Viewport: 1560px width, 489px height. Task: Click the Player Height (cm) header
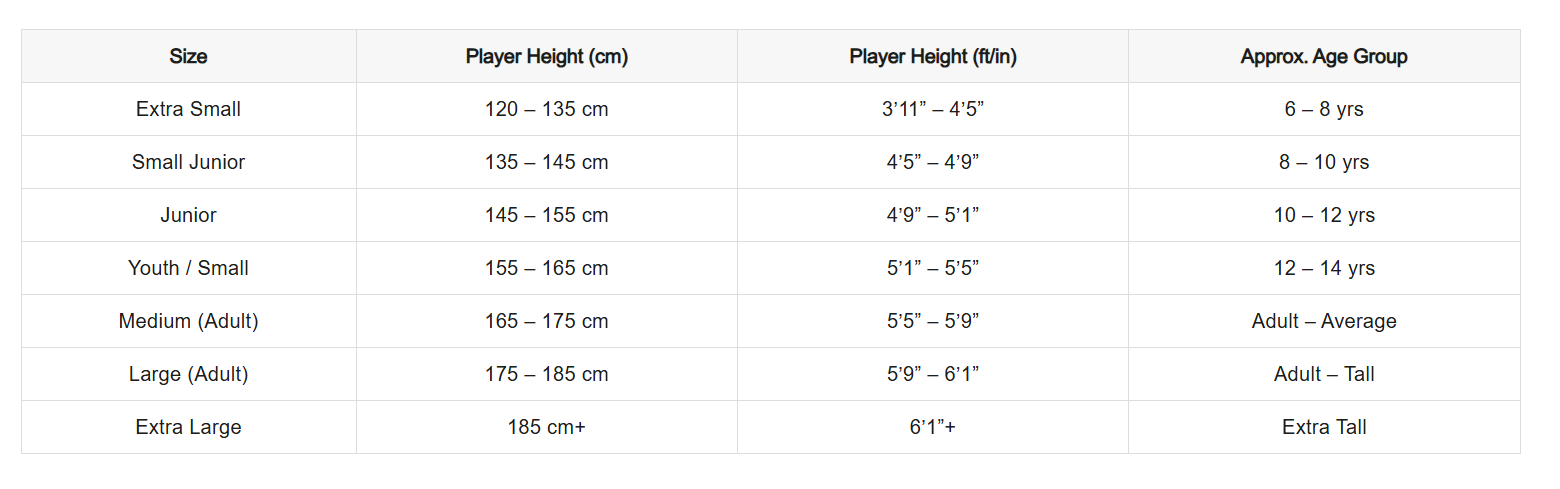(x=546, y=56)
